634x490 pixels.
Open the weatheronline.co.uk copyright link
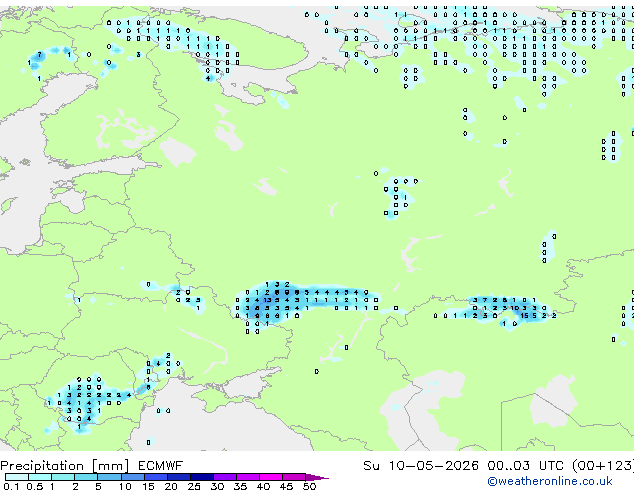pos(550,481)
